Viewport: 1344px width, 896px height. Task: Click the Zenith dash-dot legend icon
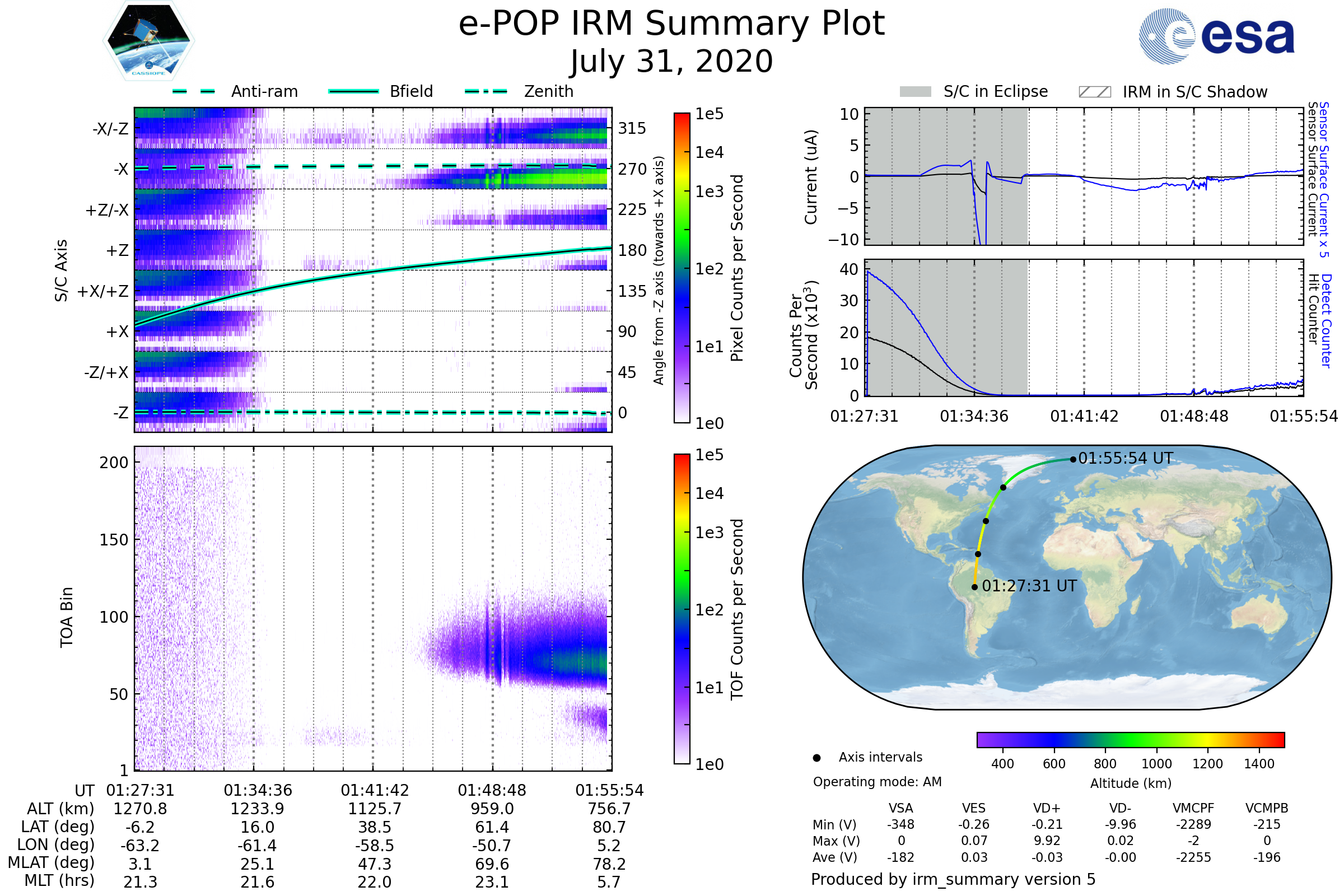[486, 91]
